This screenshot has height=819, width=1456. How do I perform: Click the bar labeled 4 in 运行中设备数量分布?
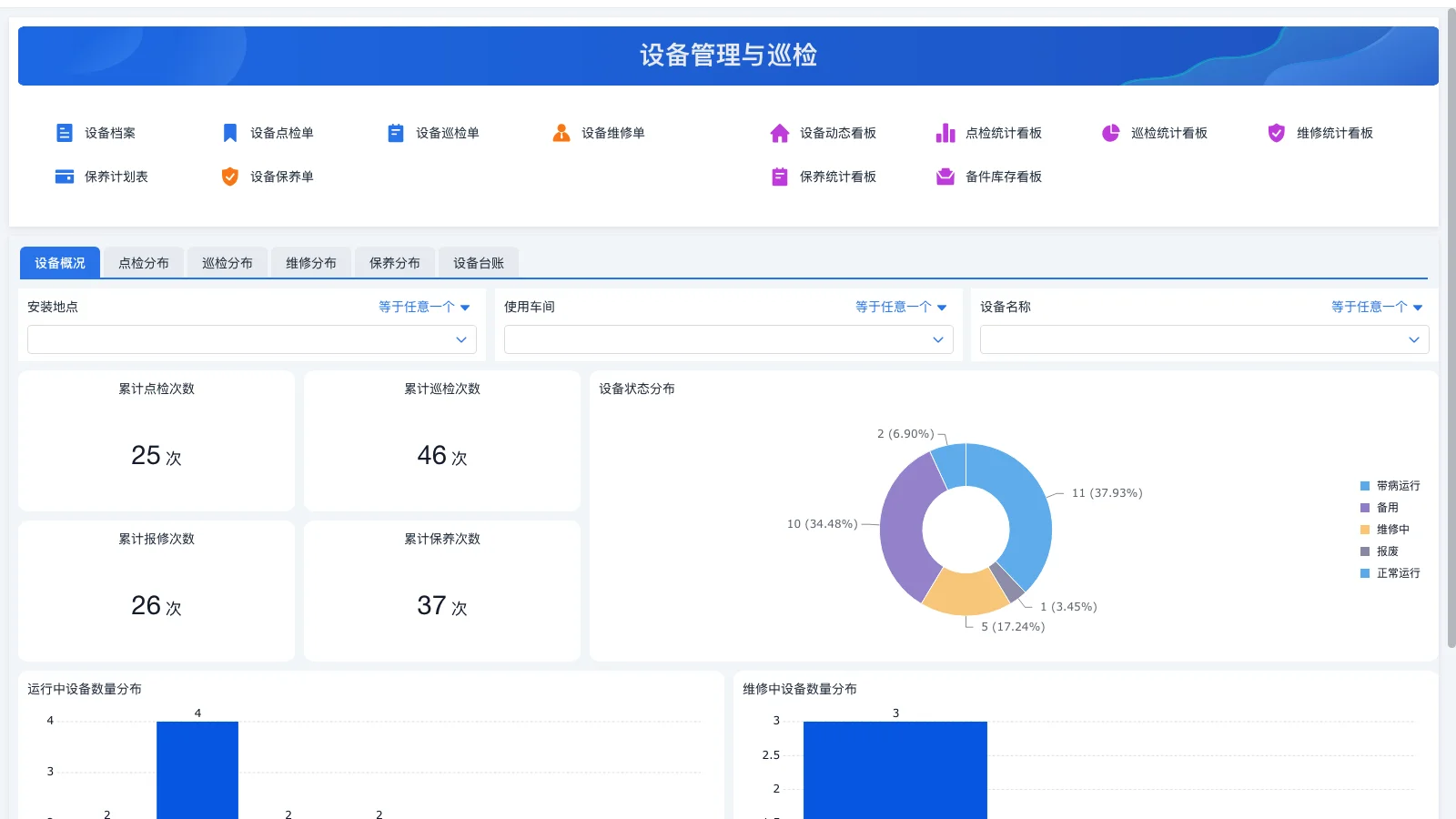pos(197,770)
